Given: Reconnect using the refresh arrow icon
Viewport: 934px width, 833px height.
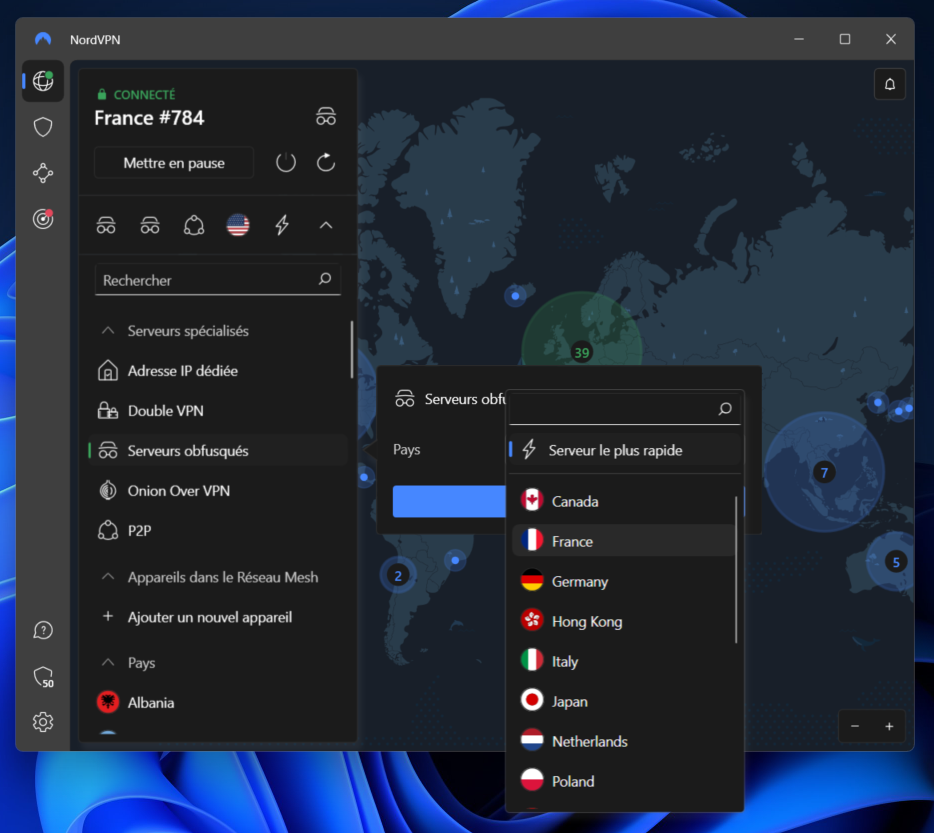Looking at the screenshot, I should point(326,162).
